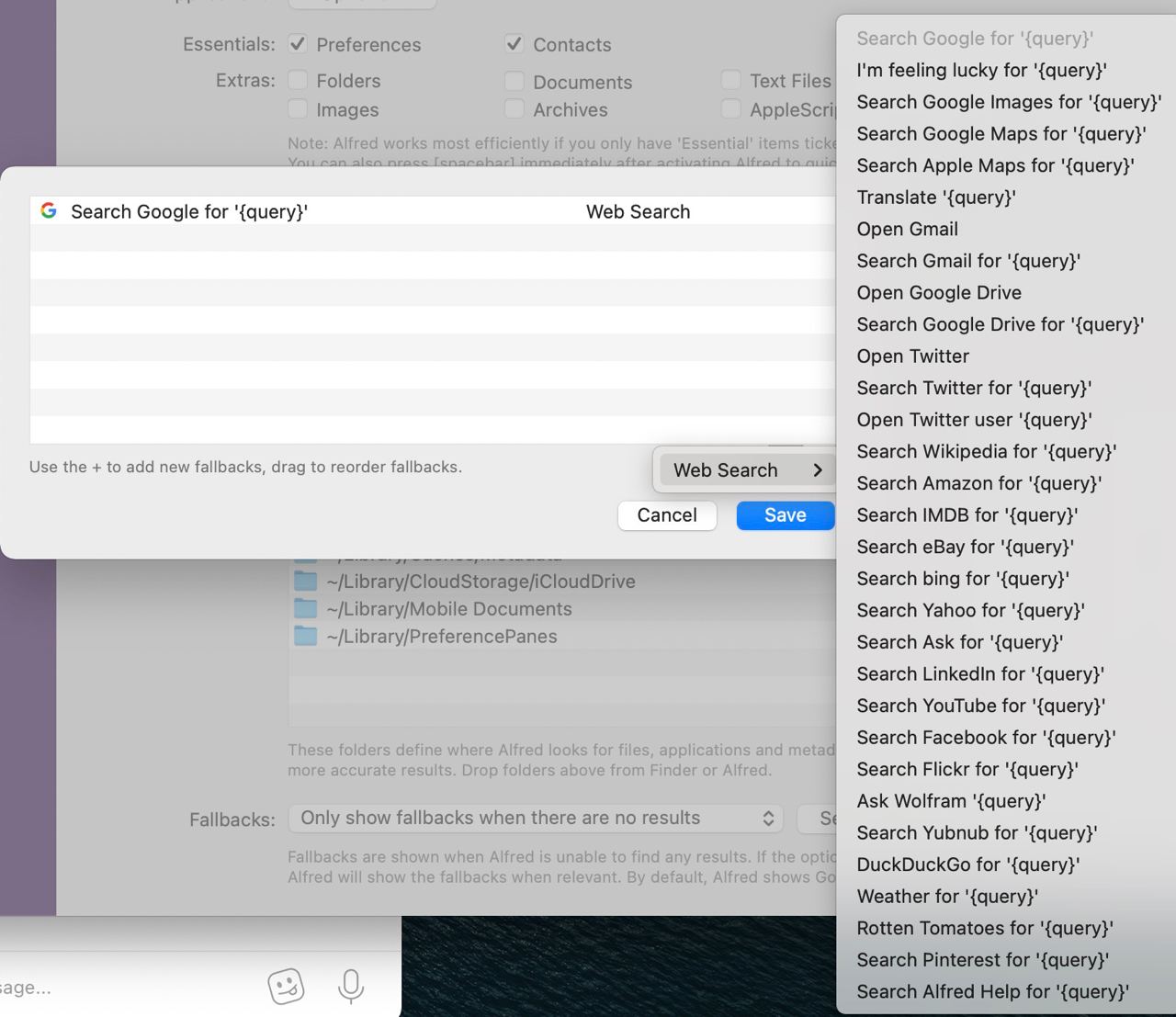
Task: Choose Search Amazon for '{query}'
Action: tap(1006, 483)
